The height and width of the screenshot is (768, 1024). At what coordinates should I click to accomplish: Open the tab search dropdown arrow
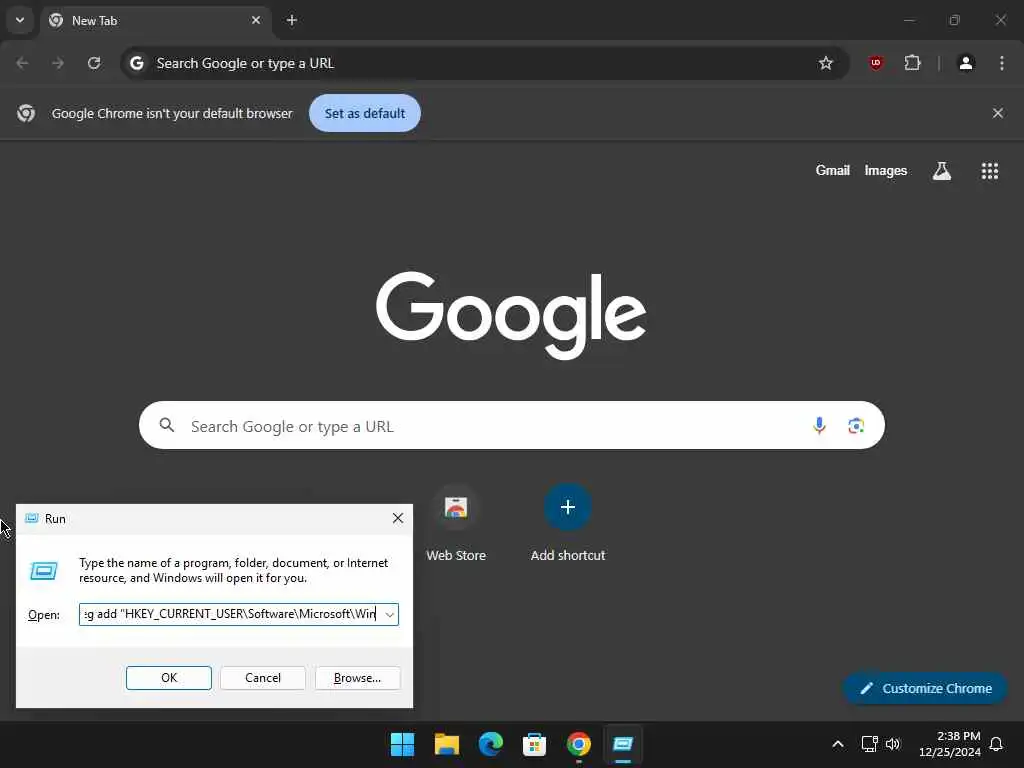click(x=20, y=20)
